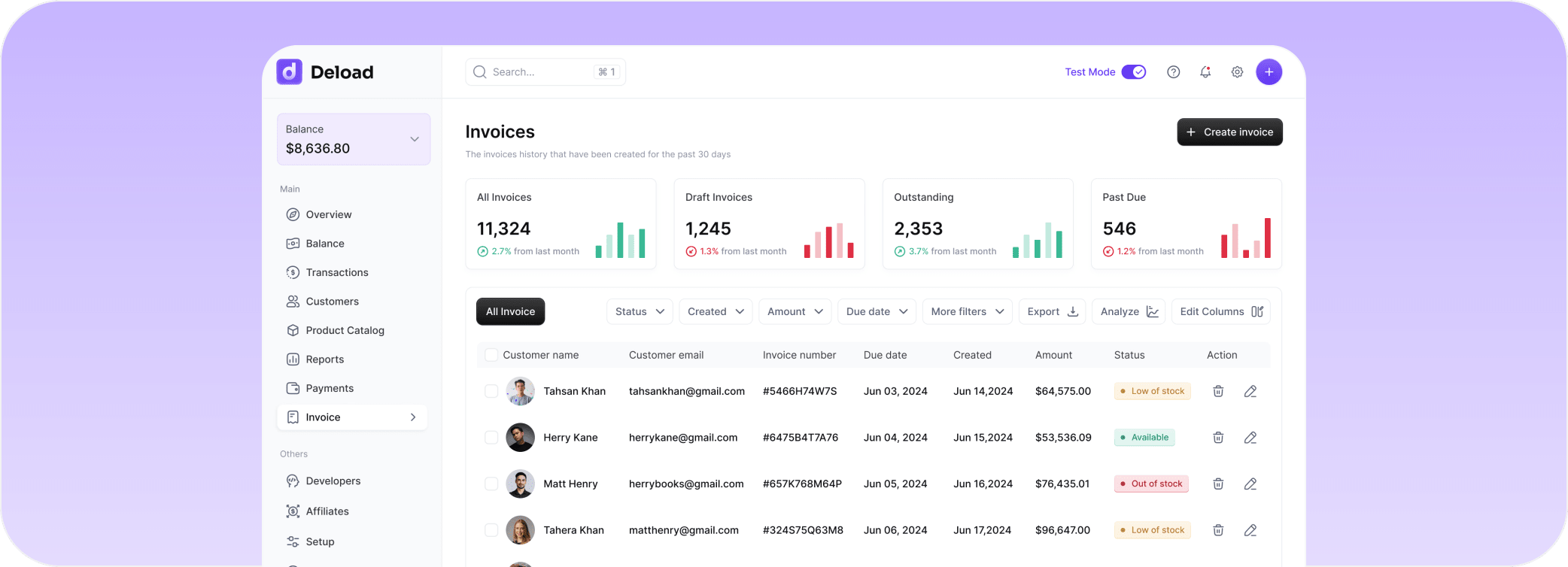Click the Out of stock status badge
This screenshot has width=1568, height=567.
point(1151,484)
